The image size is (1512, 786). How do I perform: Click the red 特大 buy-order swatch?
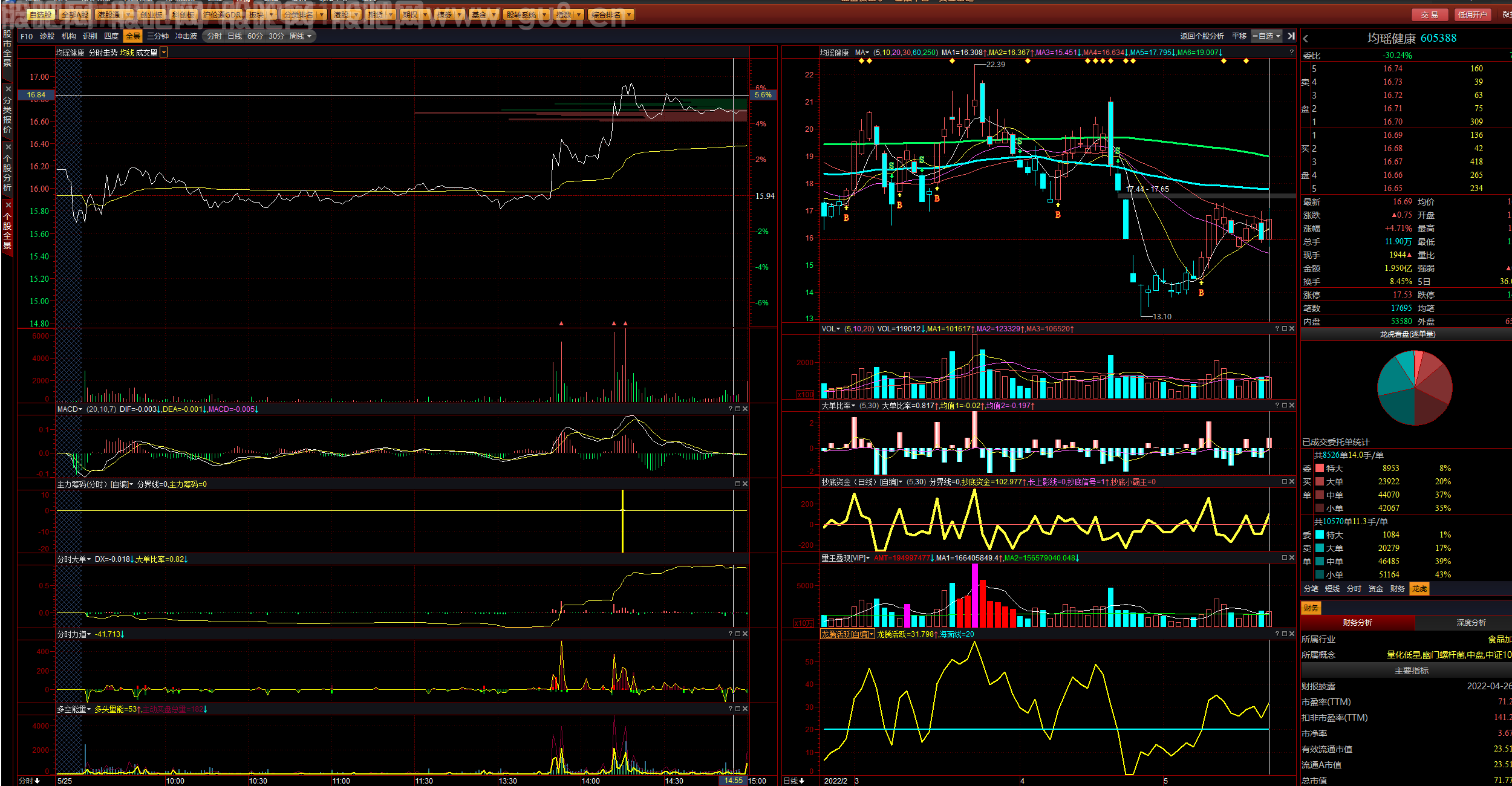(1320, 468)
